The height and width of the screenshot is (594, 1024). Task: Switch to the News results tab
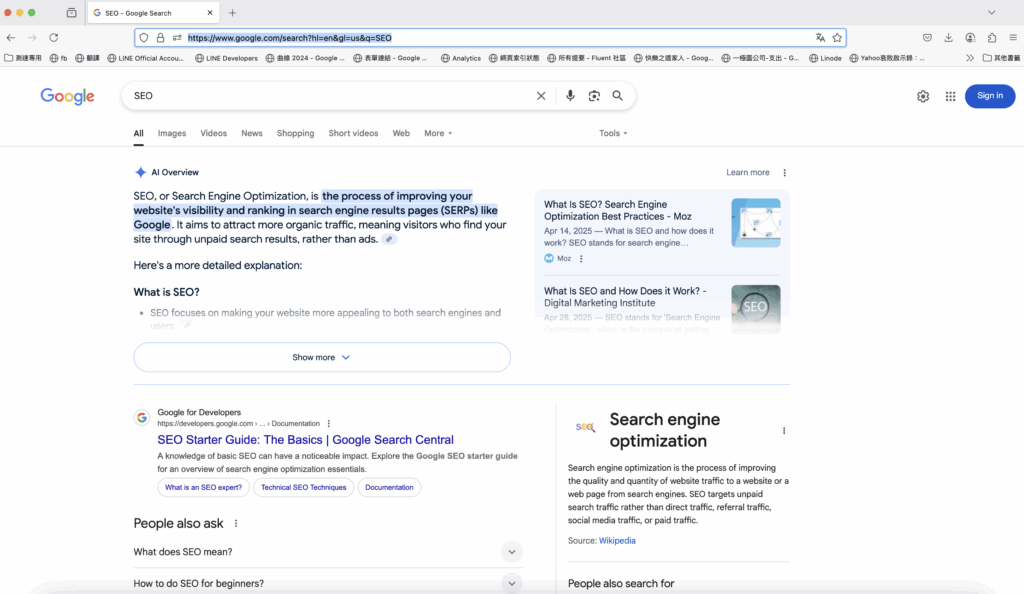(251, 133)
